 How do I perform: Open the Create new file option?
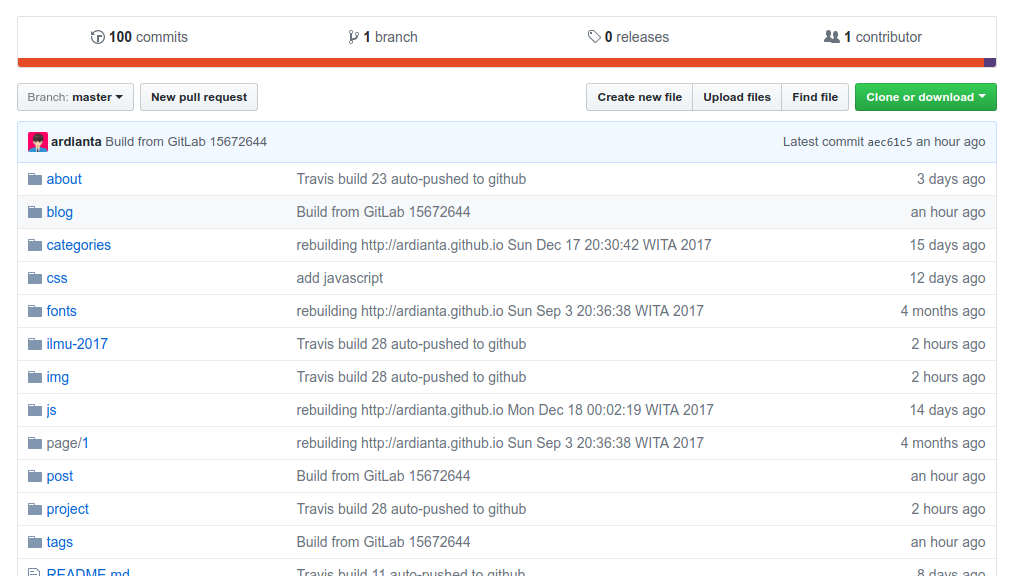click(x=639, y=97)
